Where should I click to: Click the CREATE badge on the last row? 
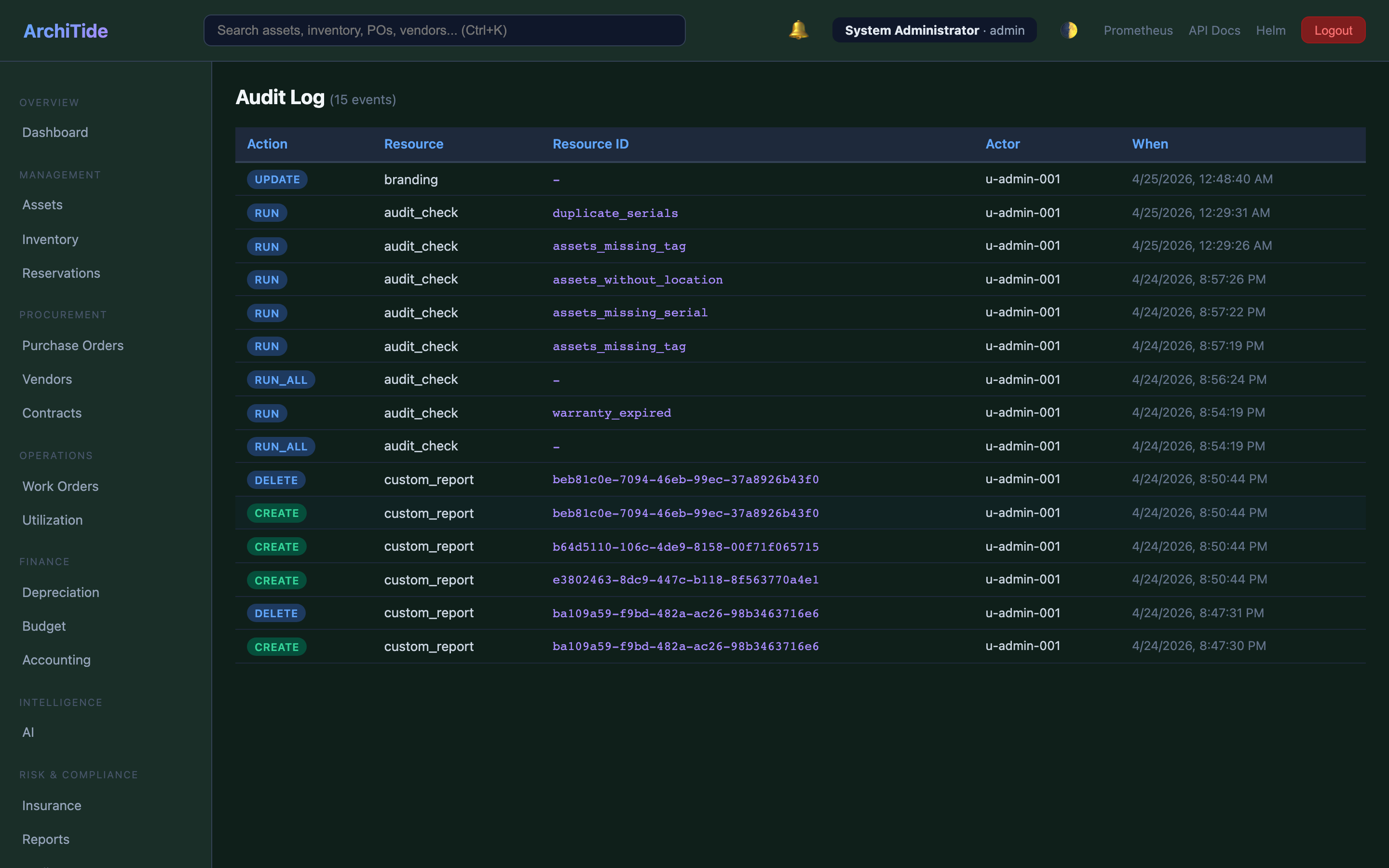[277, 646]
